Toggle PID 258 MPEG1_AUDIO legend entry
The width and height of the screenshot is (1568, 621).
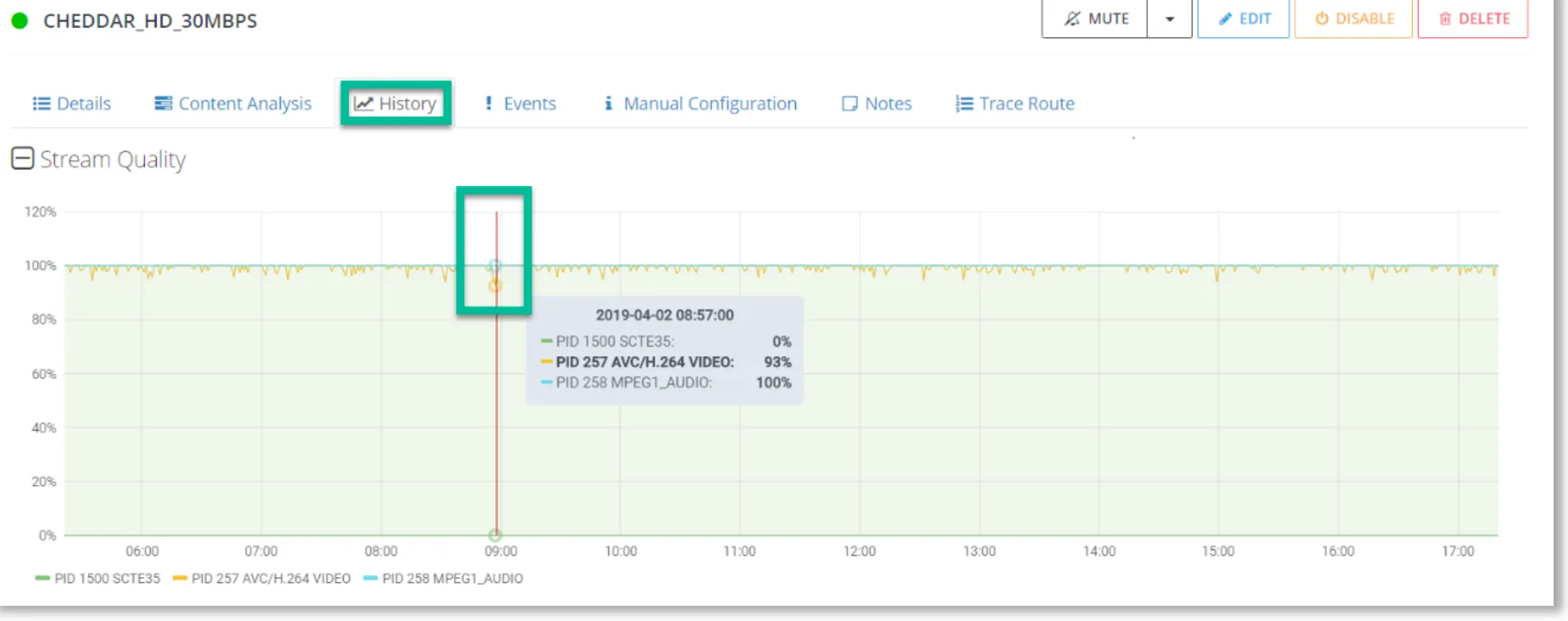443,579
